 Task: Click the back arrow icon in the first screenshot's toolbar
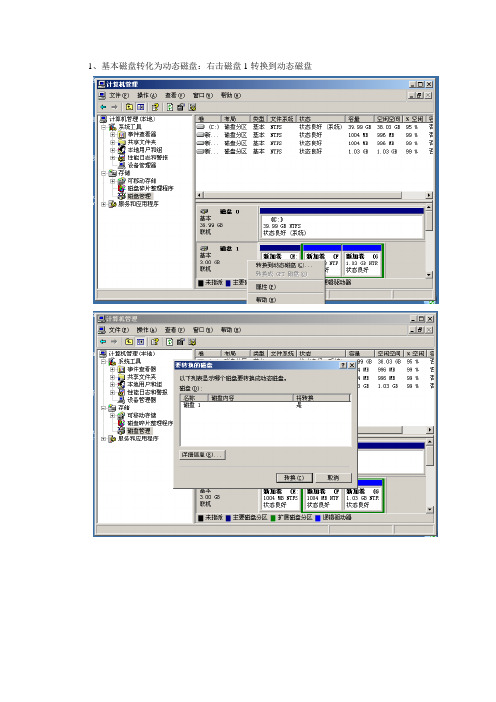tap(104, 107)
